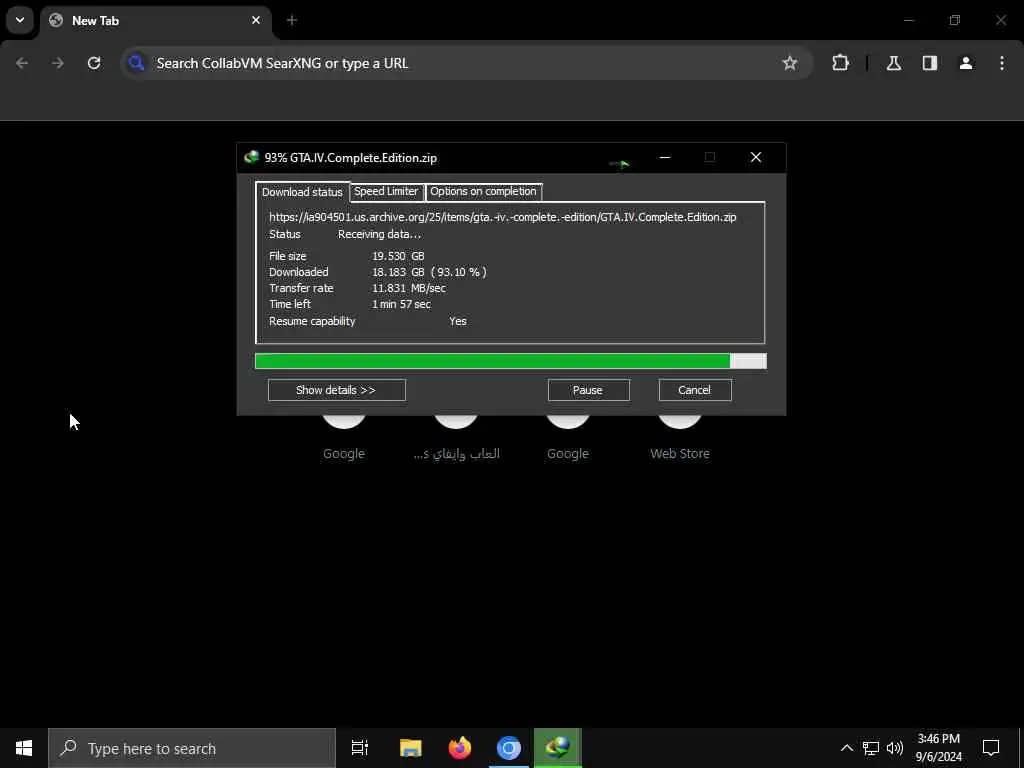The height and width of the screenshot is (768, 1024).
Task: Select the New Tab browser tab
Action: [x=155, y=20]
